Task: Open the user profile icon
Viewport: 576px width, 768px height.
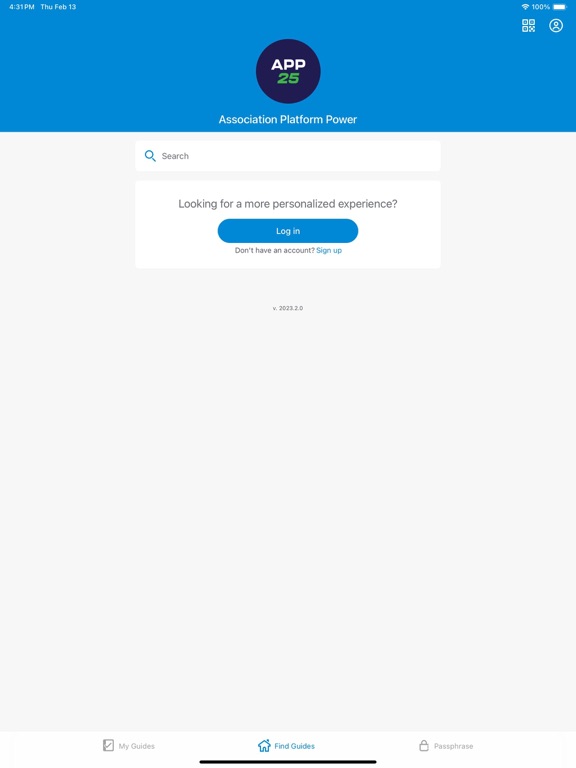Action: [x=555, y=25]
